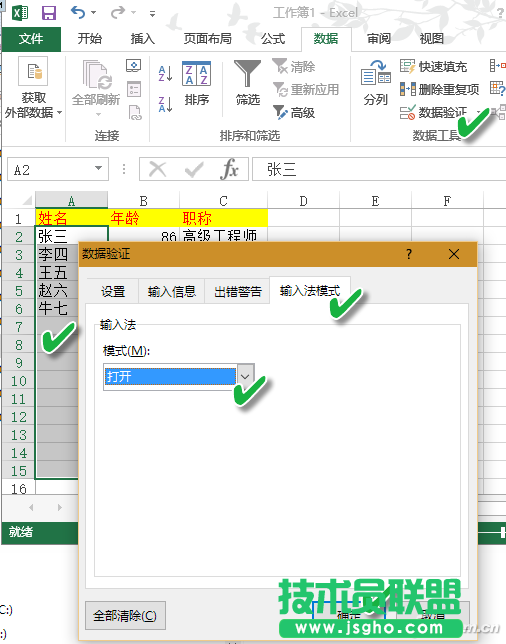Select row 10 header
Image resolution: width=506 pixels, height=644 pixels.
19,381
